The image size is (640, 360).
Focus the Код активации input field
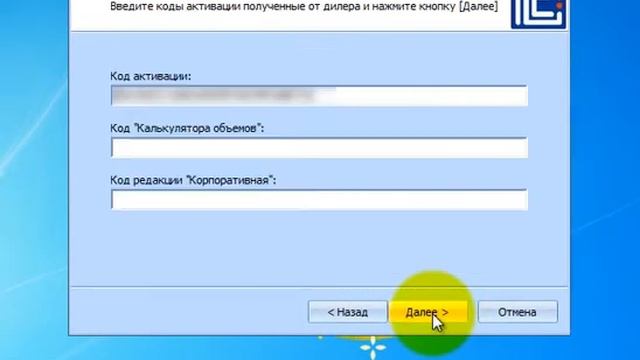pos(319,96)
